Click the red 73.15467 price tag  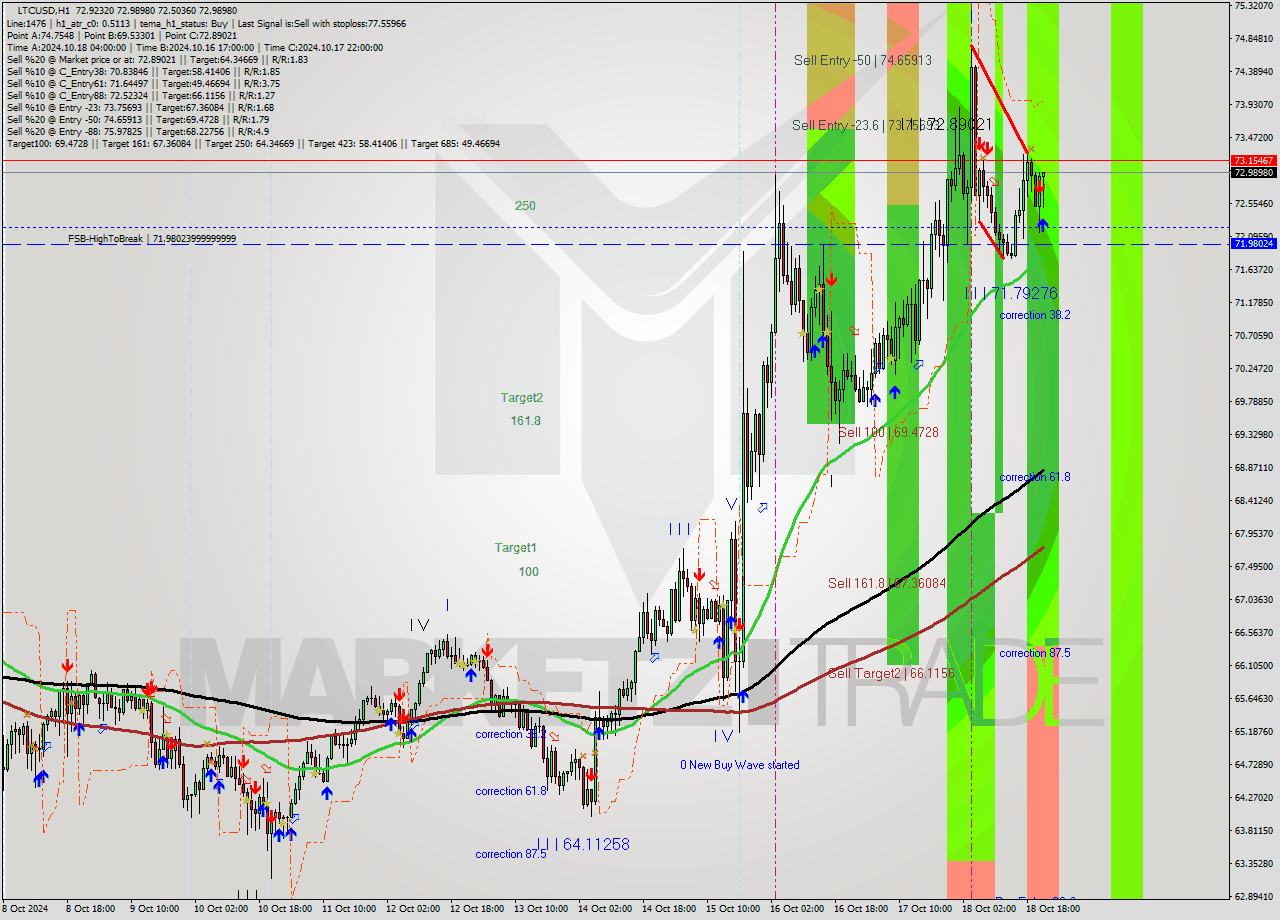click(x=1253, y=160)
